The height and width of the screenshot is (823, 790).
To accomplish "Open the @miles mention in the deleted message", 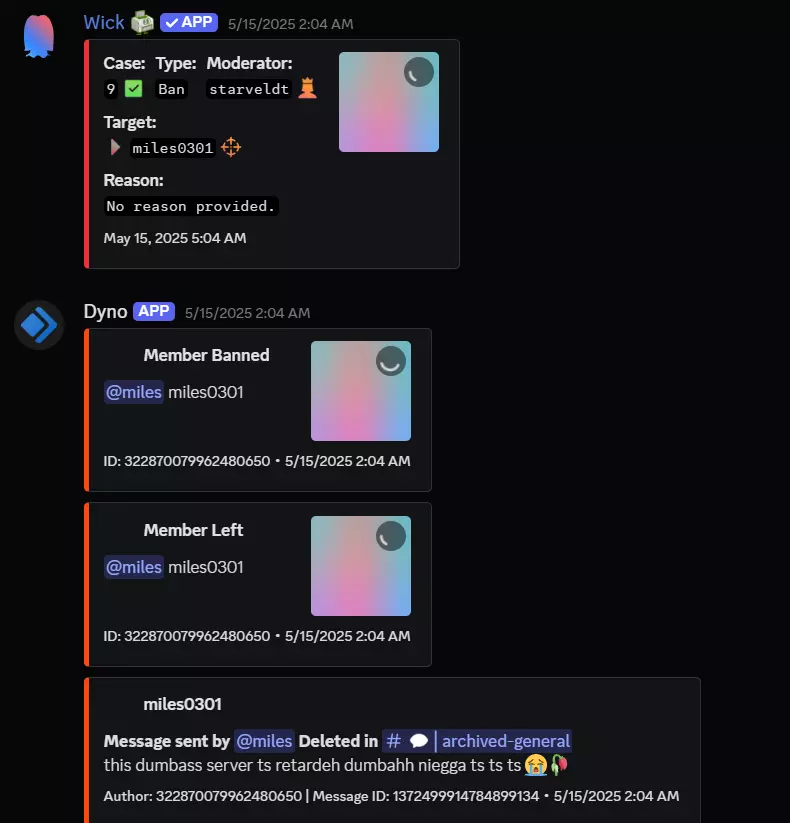I will tap(264, 741).
